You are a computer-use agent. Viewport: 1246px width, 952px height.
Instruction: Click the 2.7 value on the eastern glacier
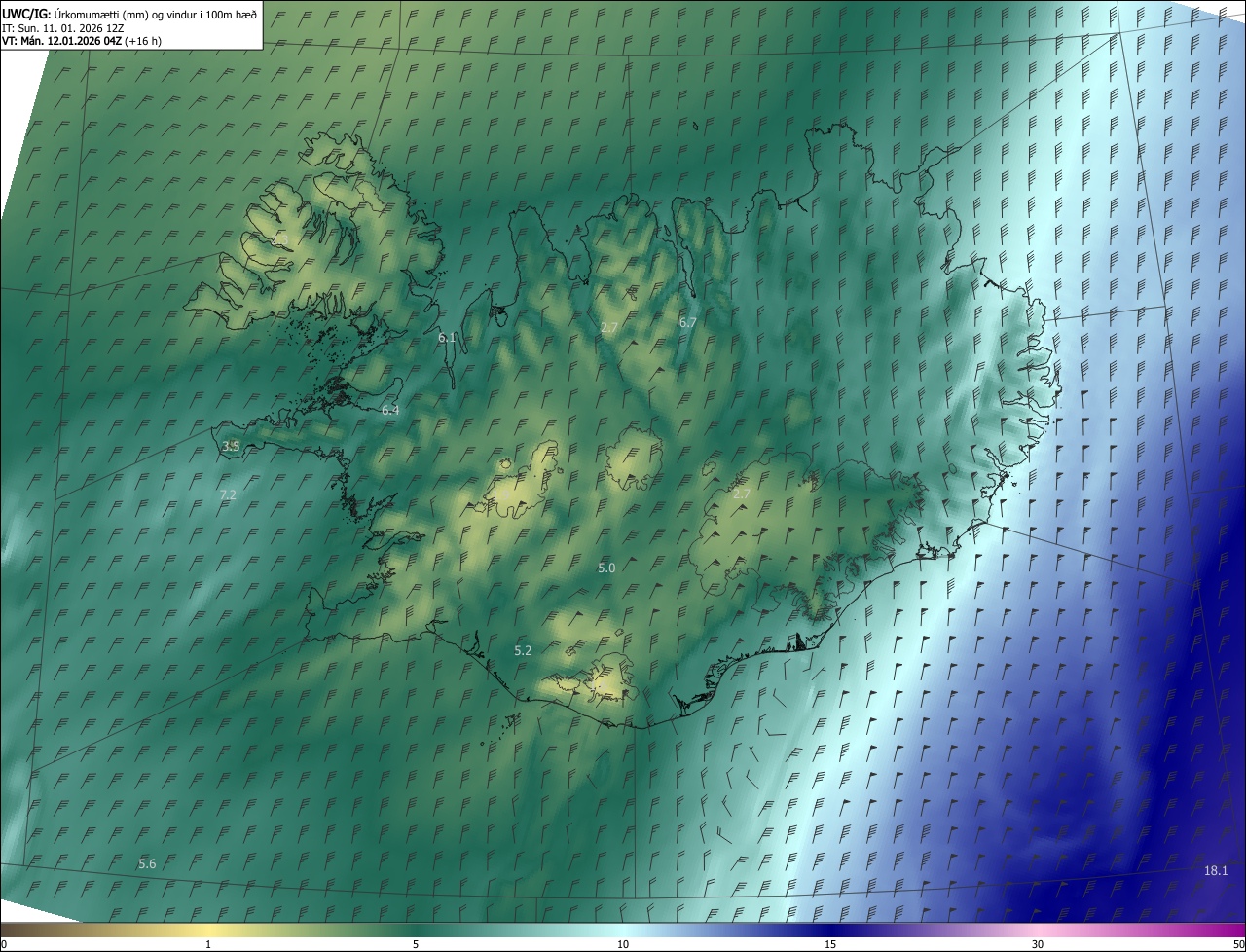pos(741,494)
